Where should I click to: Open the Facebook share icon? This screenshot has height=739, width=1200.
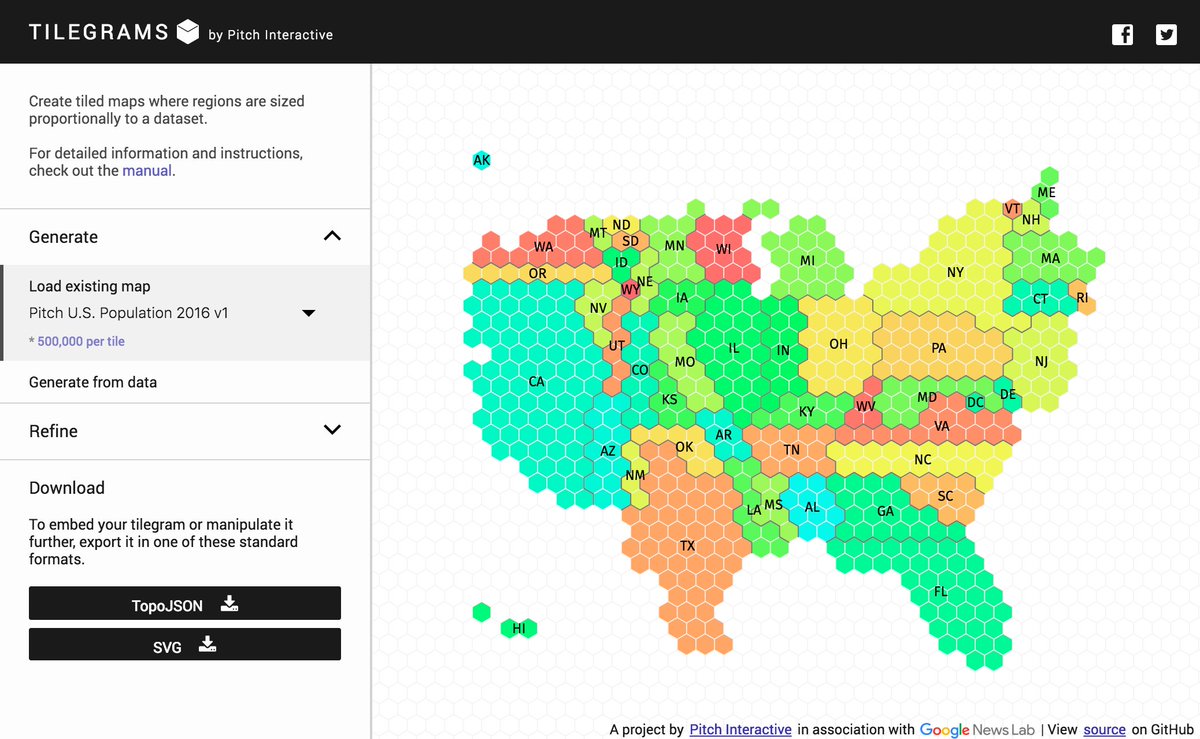(1123, 35)
